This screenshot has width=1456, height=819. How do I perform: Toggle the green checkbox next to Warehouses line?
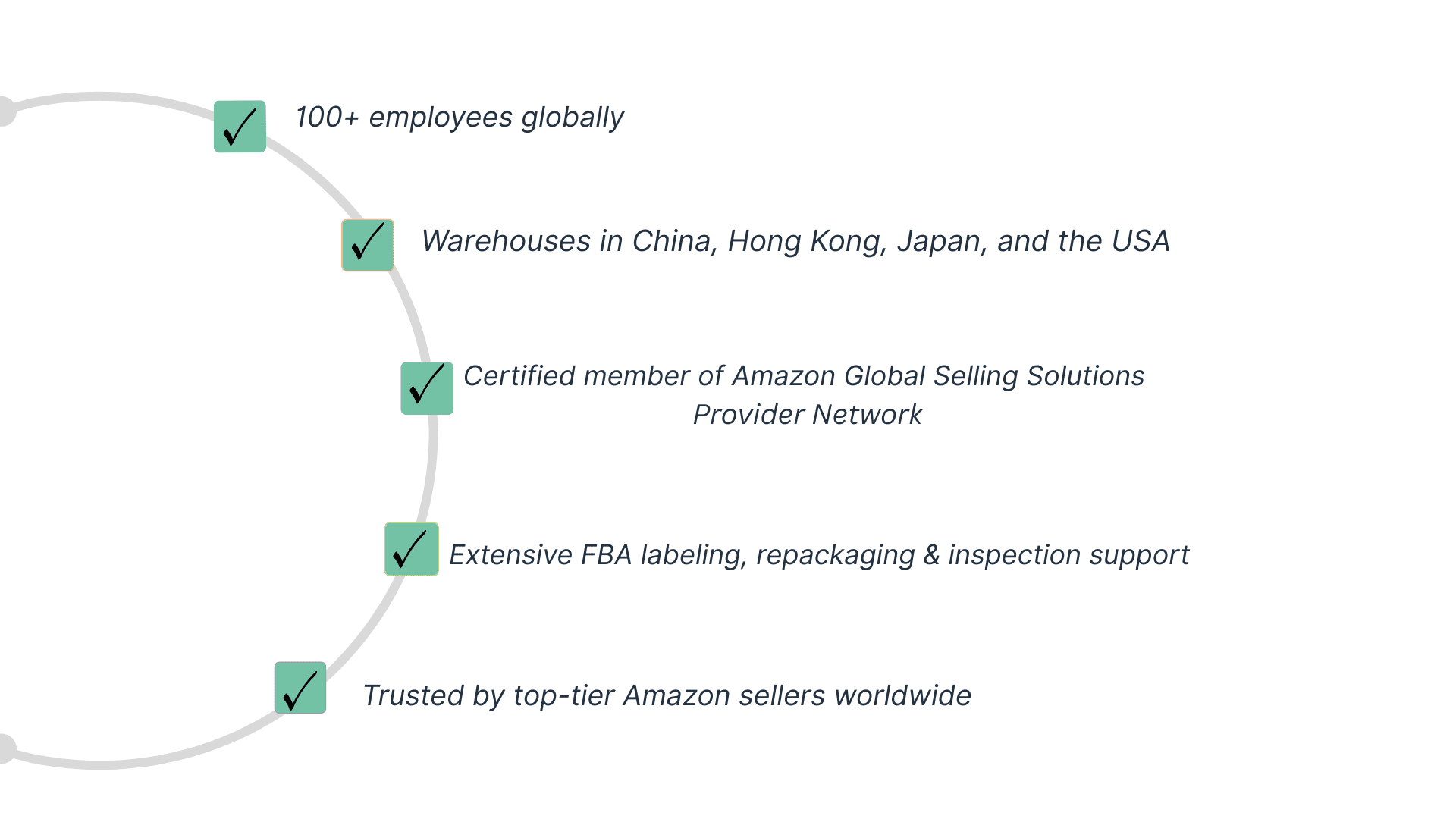(x=368, y=245)
